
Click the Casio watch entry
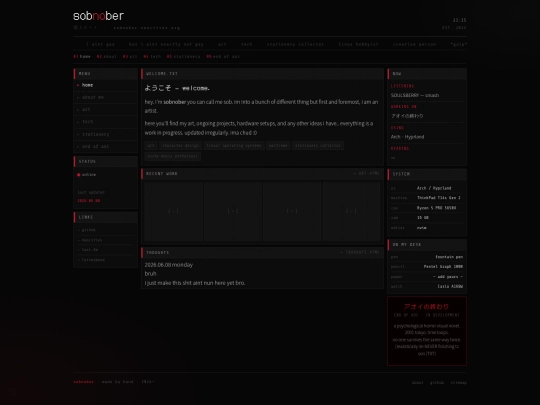[x=450, y=287]
